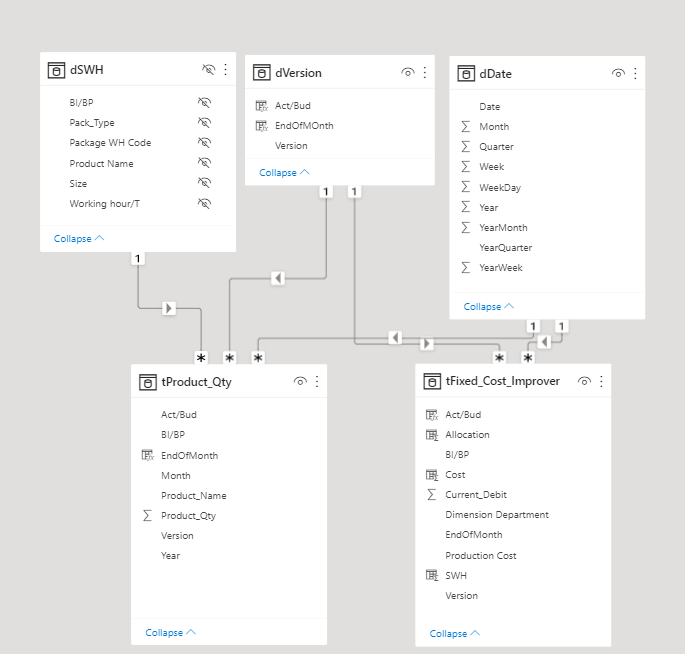Unhide the Working hour/T column
This screenshot has width=685, height=654.
click(204, 204)
